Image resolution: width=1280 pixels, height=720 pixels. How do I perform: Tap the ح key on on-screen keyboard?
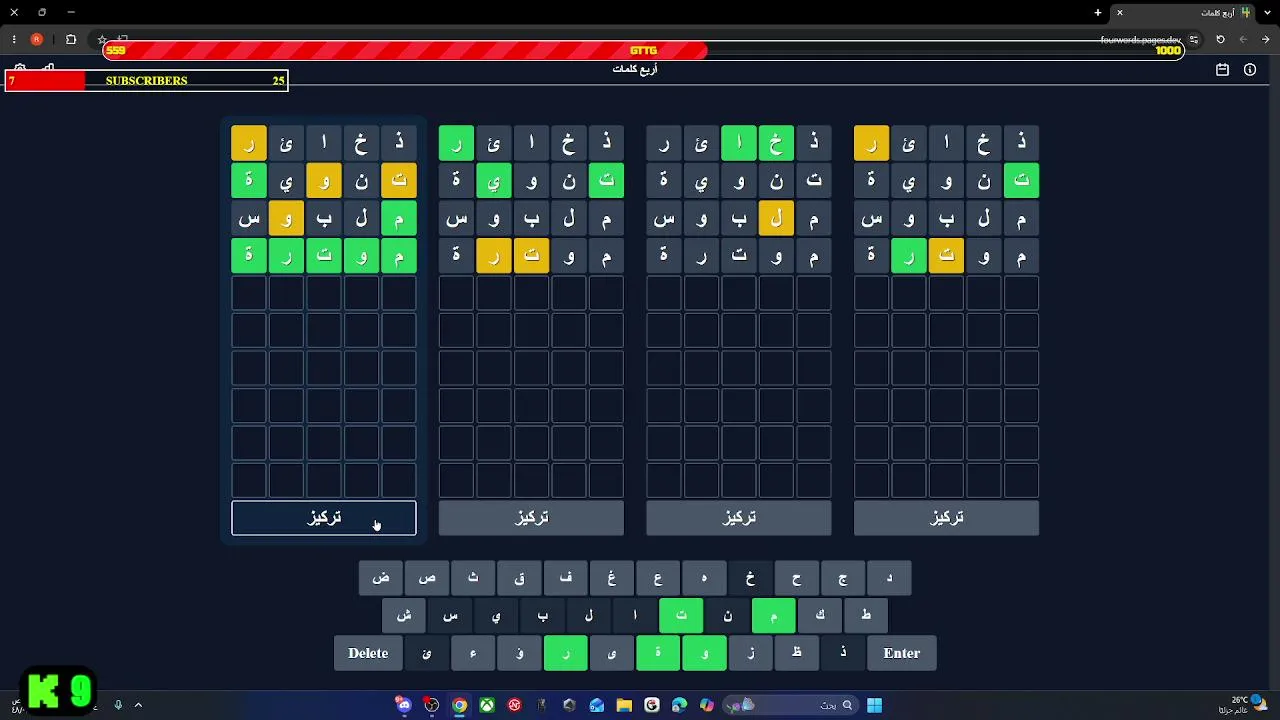click(796, 578)
